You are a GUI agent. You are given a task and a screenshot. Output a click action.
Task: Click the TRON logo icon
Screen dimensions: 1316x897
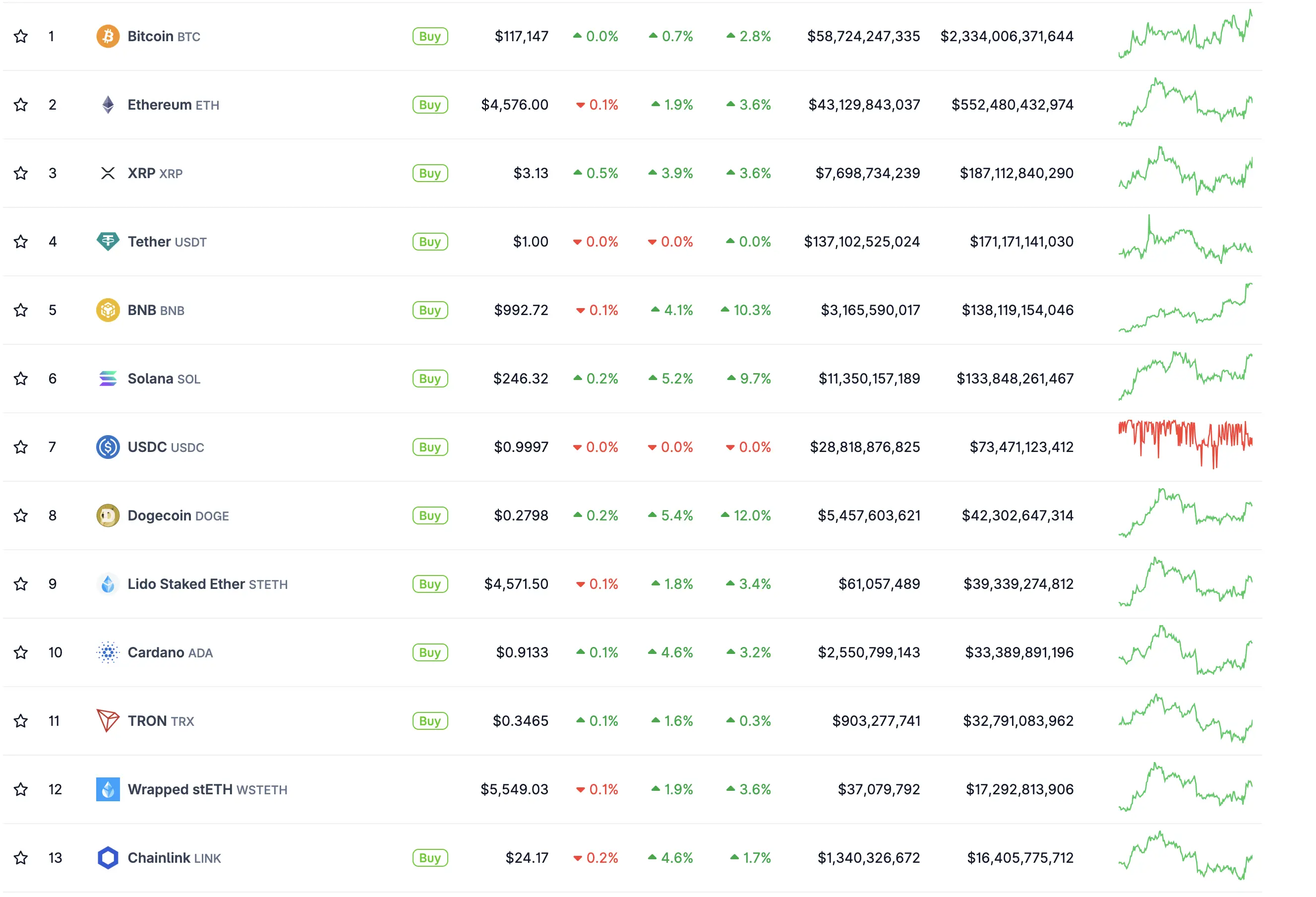click(x=108, y=721)
